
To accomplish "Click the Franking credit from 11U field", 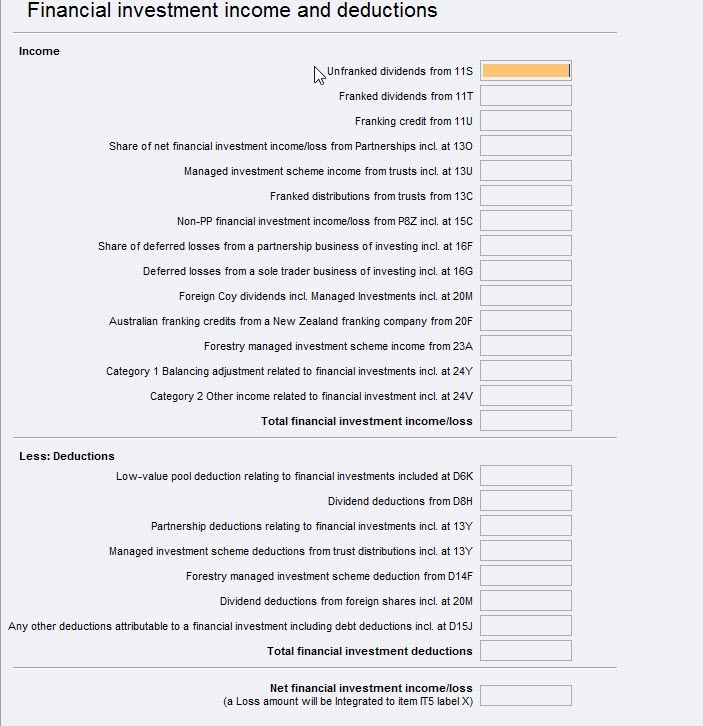I will coord(525,121).
